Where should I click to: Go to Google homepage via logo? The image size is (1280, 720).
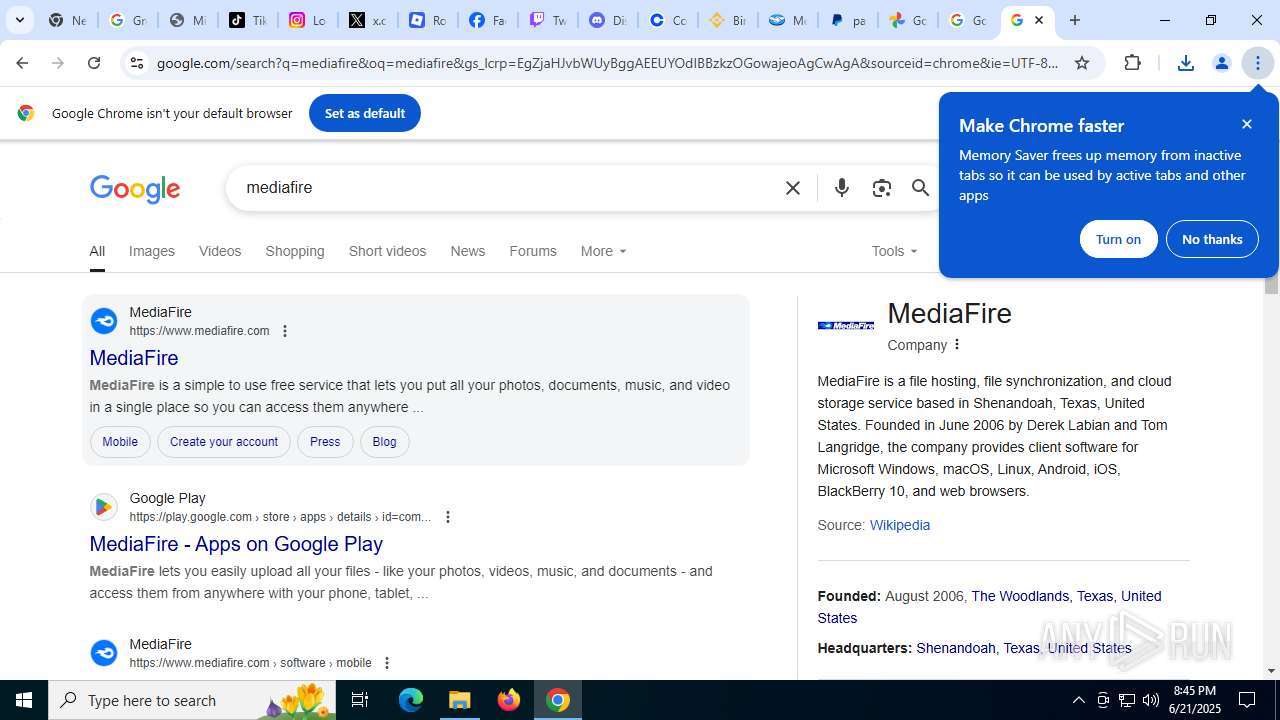point(135,188)
